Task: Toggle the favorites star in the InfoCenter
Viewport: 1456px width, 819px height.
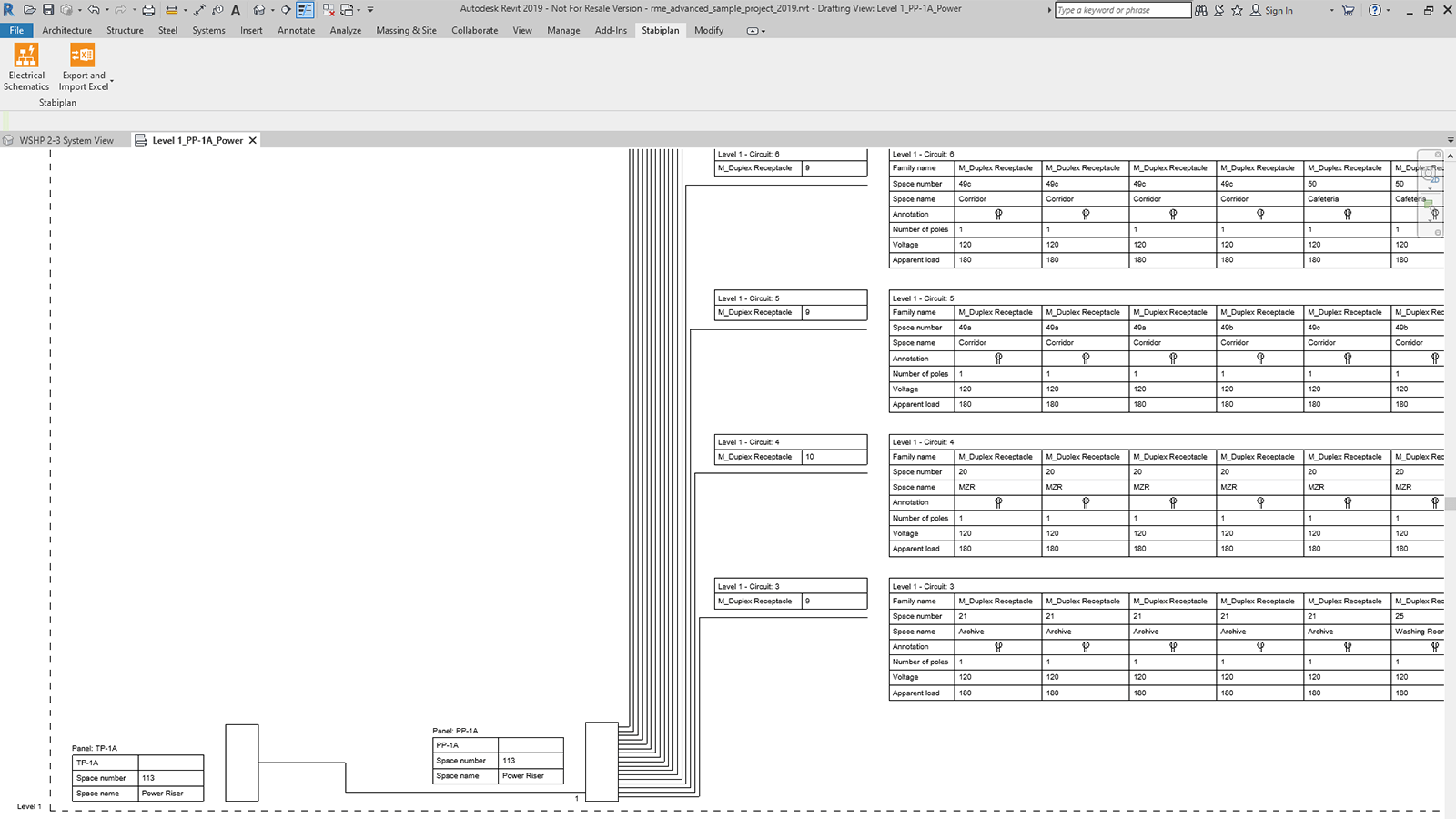Action: point(1237,10)
